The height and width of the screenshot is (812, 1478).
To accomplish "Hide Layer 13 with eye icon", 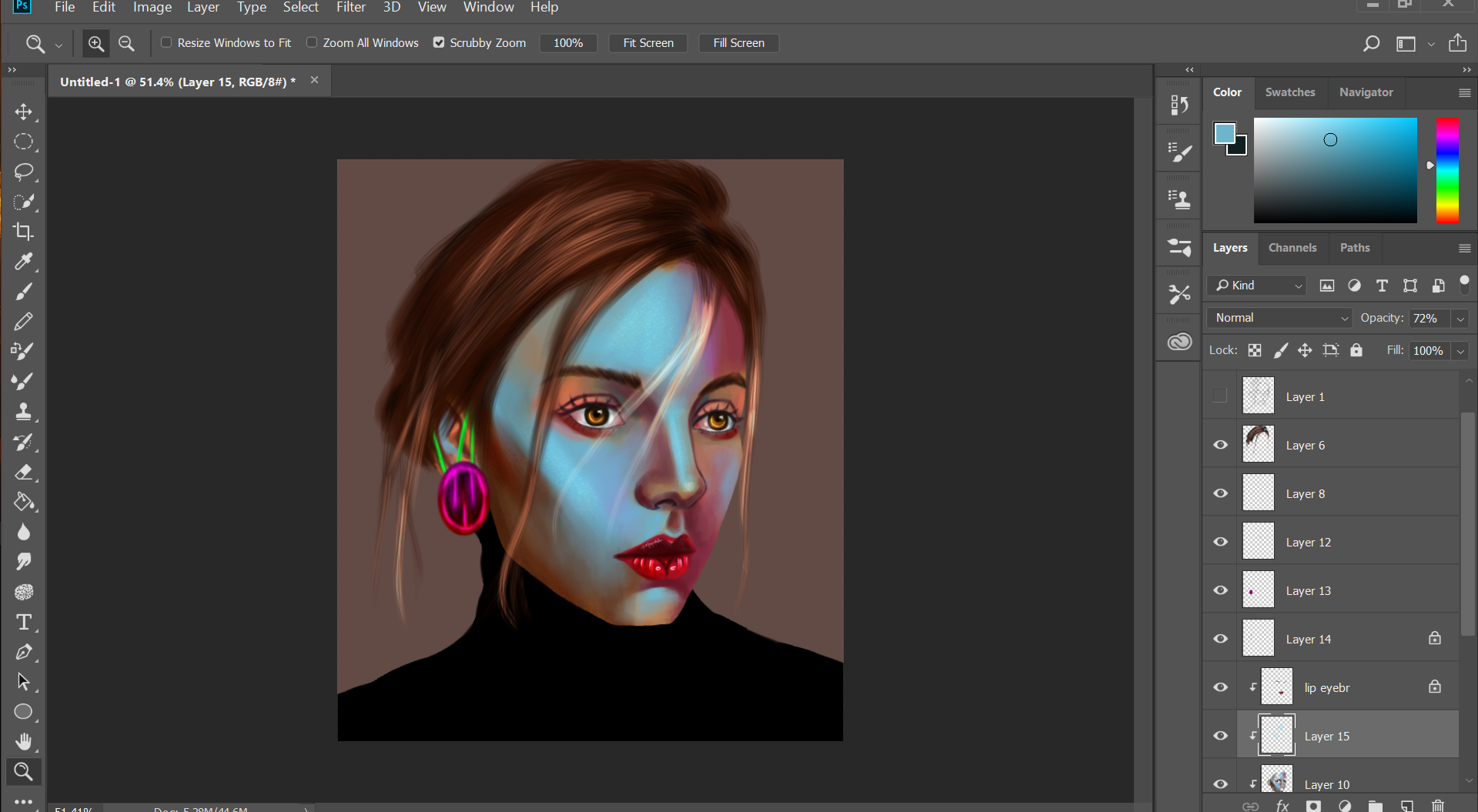I will tap(1220, 590).
